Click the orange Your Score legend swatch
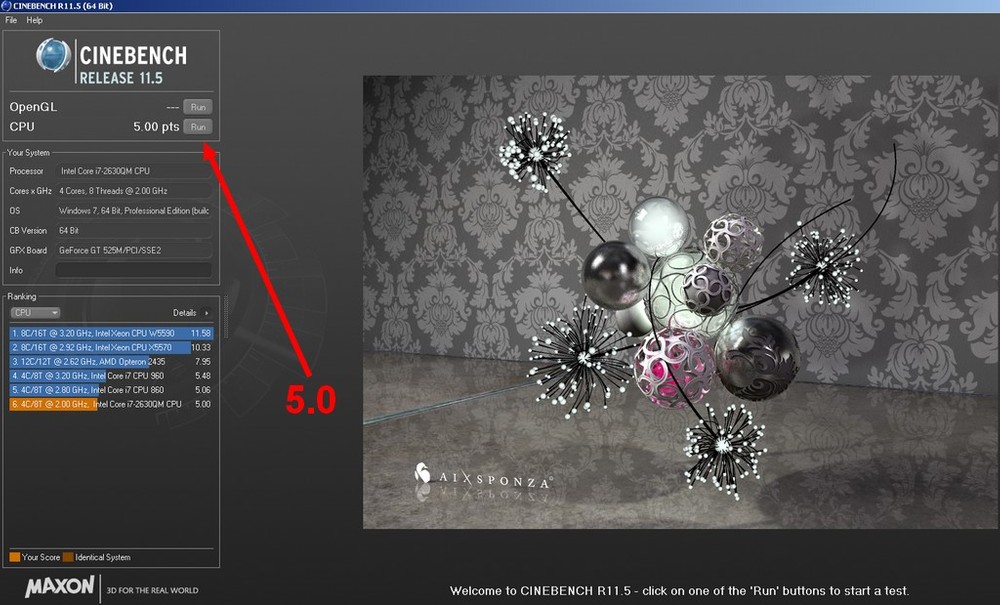1000x605 pixels. tap(14, 557)
